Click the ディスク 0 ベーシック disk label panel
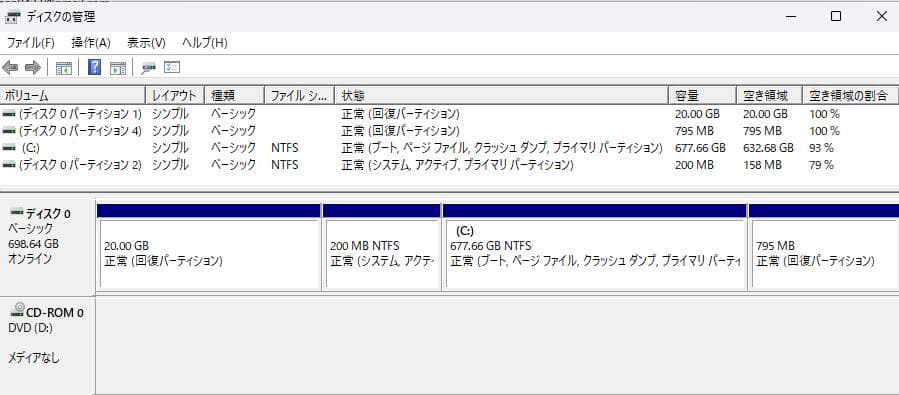Image resolution: width=899 pixels, height=395 pixels. click(47, 247)
